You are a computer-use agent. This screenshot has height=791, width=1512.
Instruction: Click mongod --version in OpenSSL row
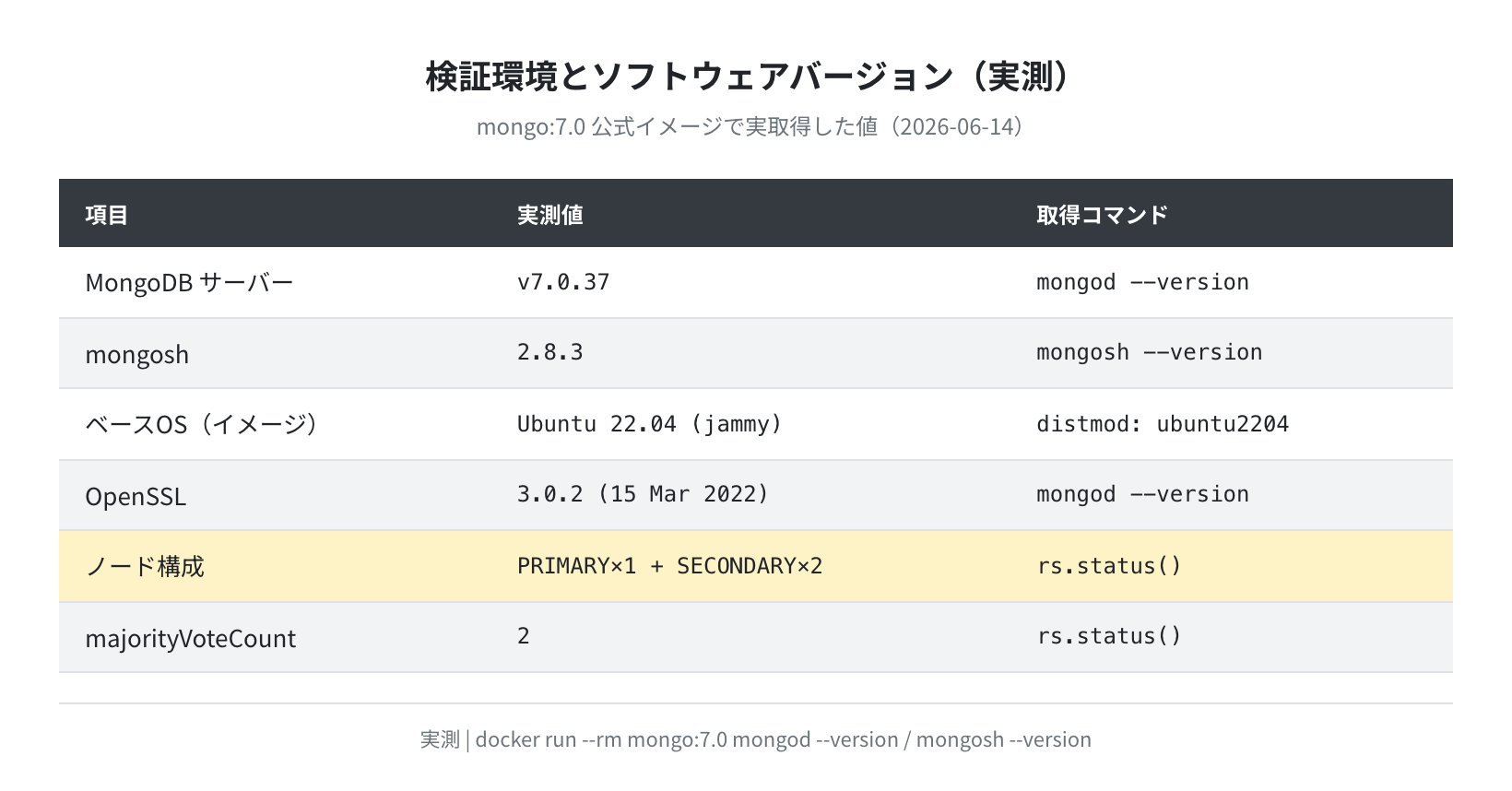point(1142,494)
